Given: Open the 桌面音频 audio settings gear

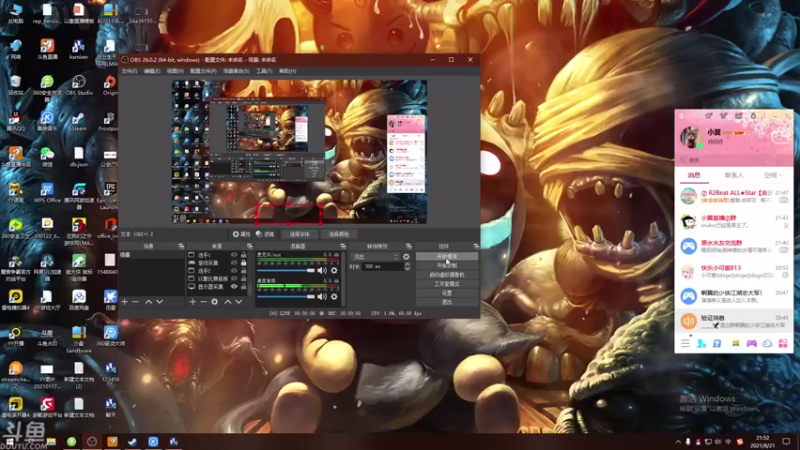Looking at the screenshot, I should (334, 296).
